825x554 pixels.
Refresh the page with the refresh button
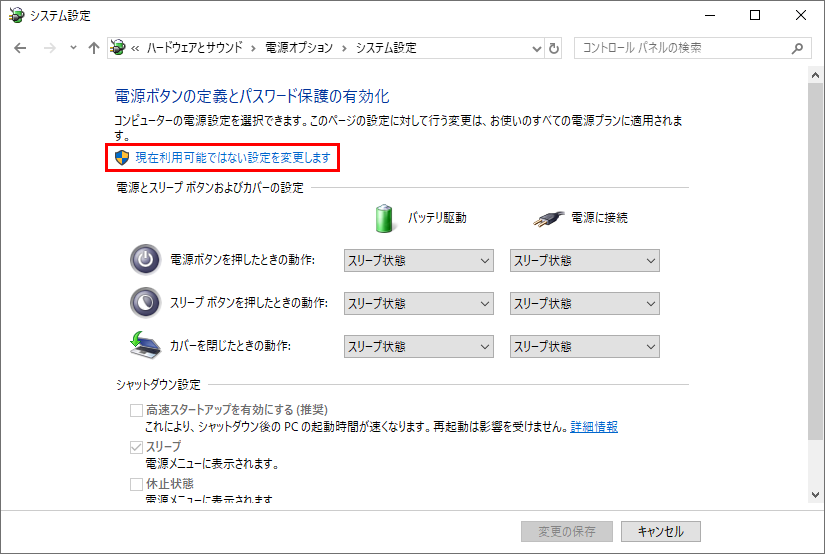pyautogui.click(x=554, y=48)
